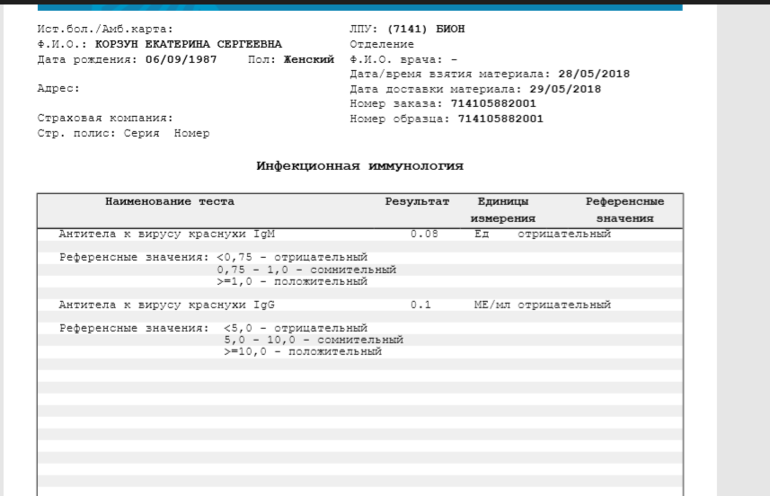Click the patient name КОРЗУН ЕКАТЕРИНА СЕРГЕЕВНА
Viewport: 770px width, 496px height.
188,45
